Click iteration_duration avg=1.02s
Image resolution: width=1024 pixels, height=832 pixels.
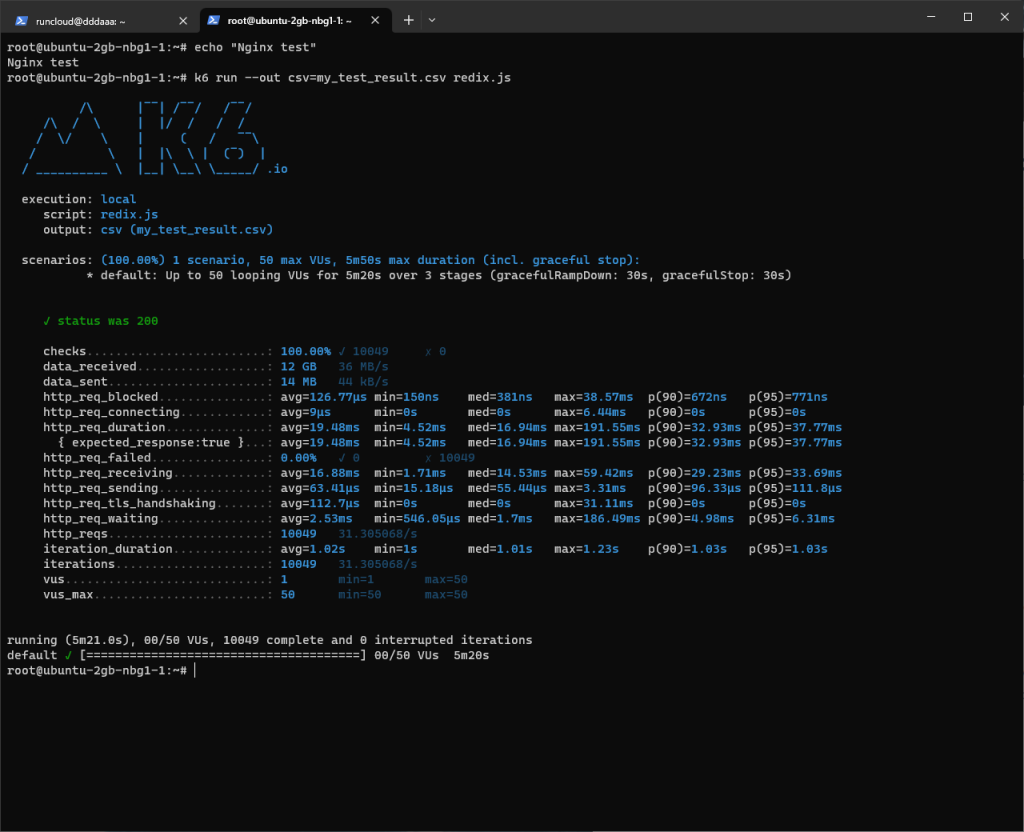click(313, 549)
